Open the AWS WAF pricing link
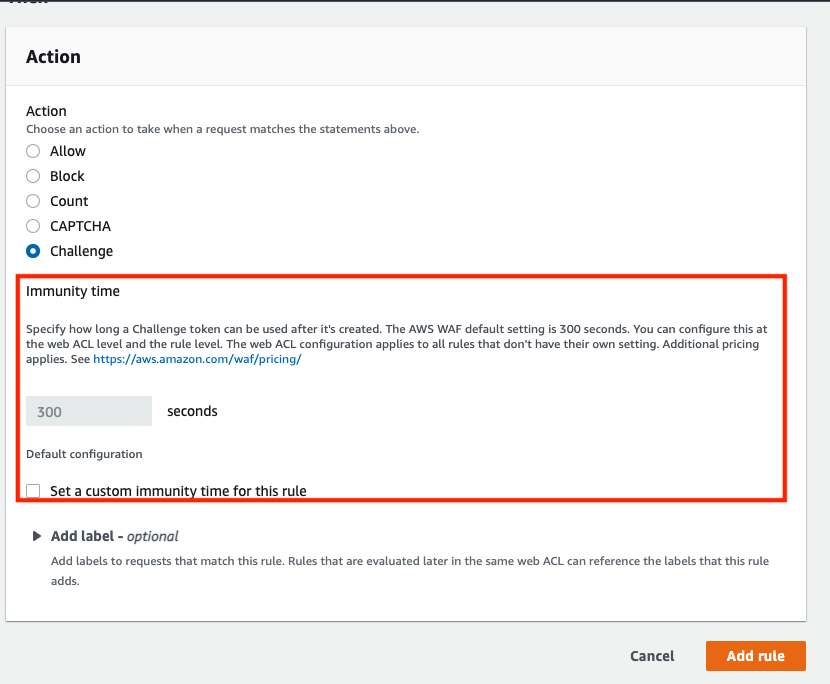Viewport: 830px width, 684px height. point(197,359)
